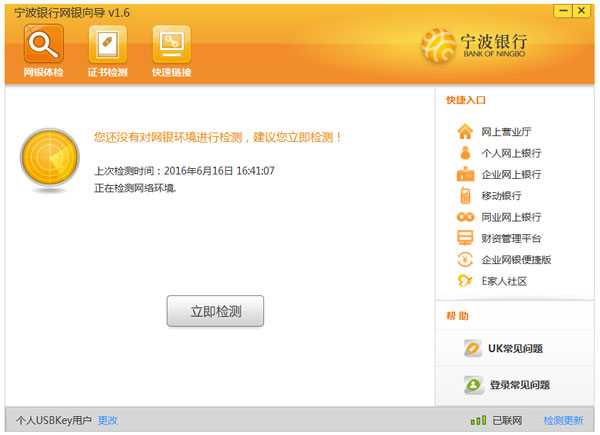Click the phone icon for 移动银行
Viewport: 600px width, 435px height.
(x=465, y=196)
